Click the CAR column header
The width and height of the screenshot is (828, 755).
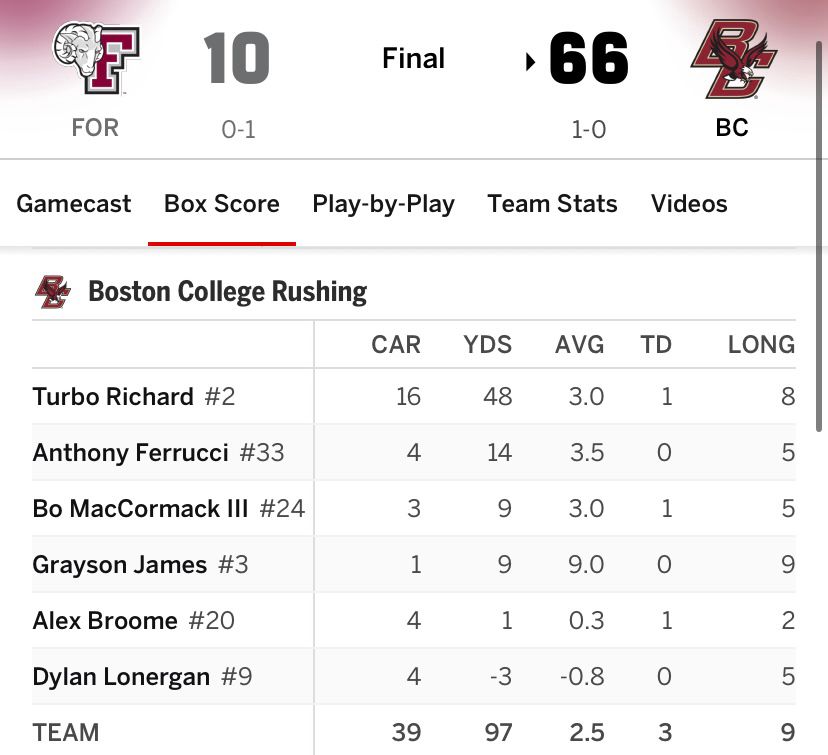[x=396, y=345]
